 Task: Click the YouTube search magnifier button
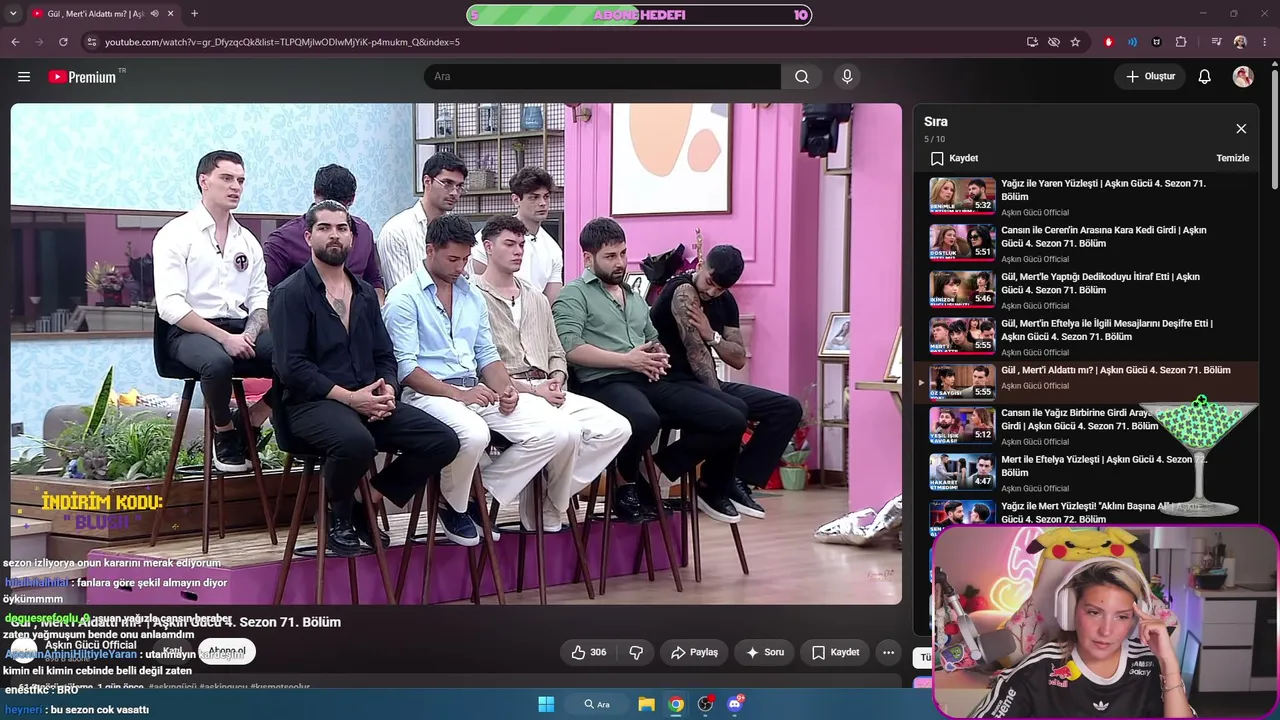coord(802,77)
